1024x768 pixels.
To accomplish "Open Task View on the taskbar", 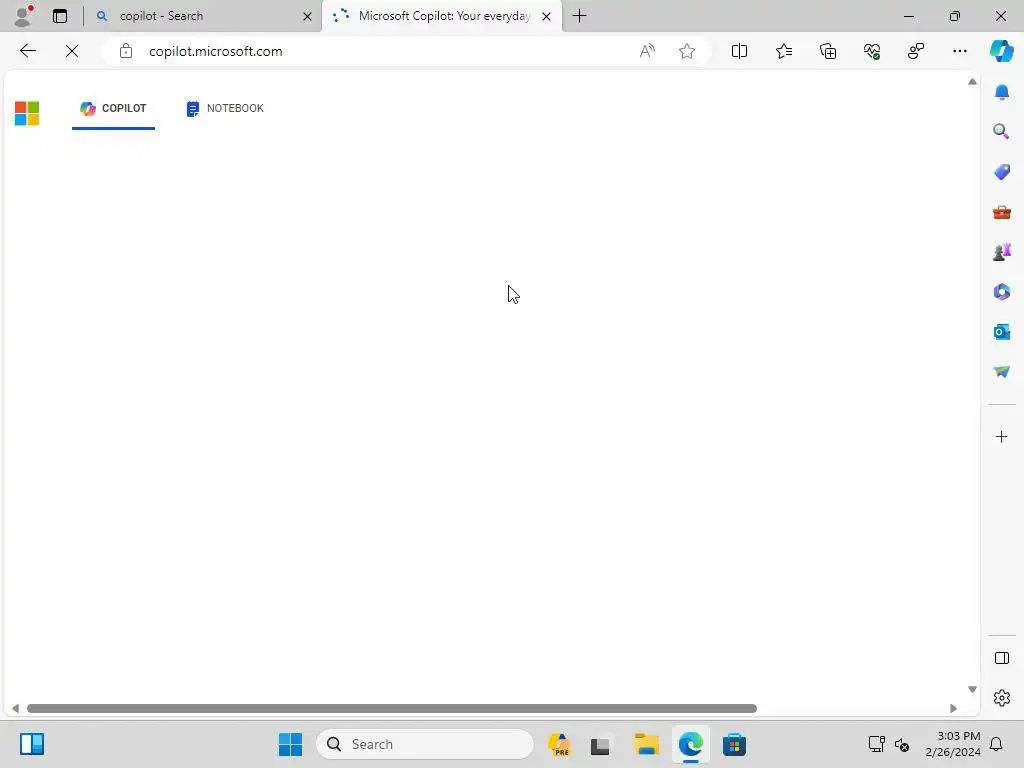I will (600, 744).
